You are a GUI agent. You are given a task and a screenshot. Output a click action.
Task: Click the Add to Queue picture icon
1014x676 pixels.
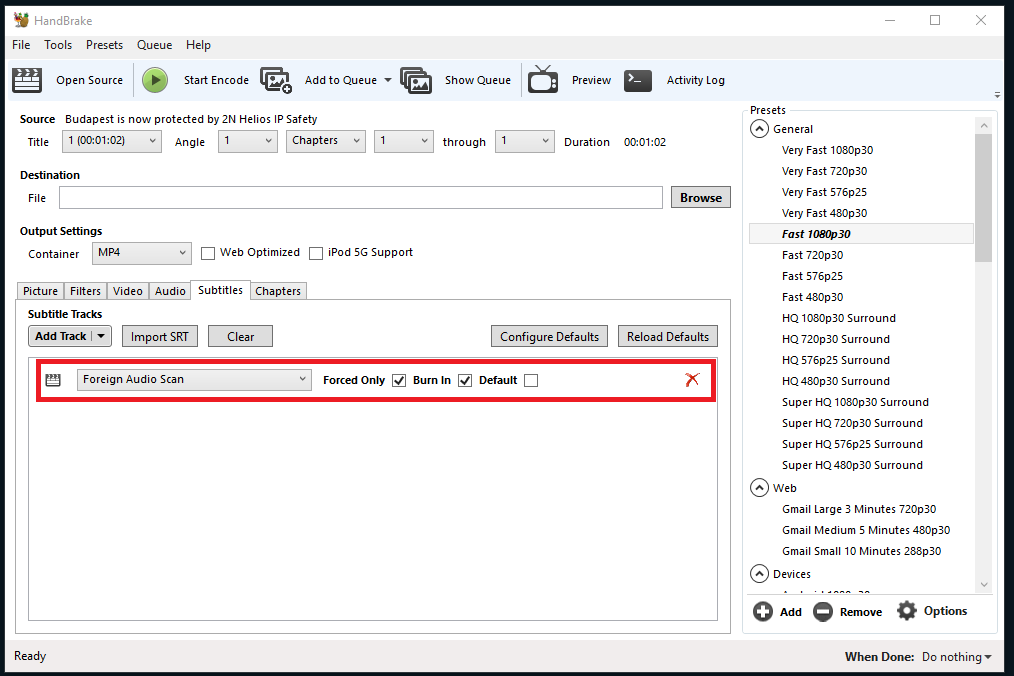tap(275, 80)
